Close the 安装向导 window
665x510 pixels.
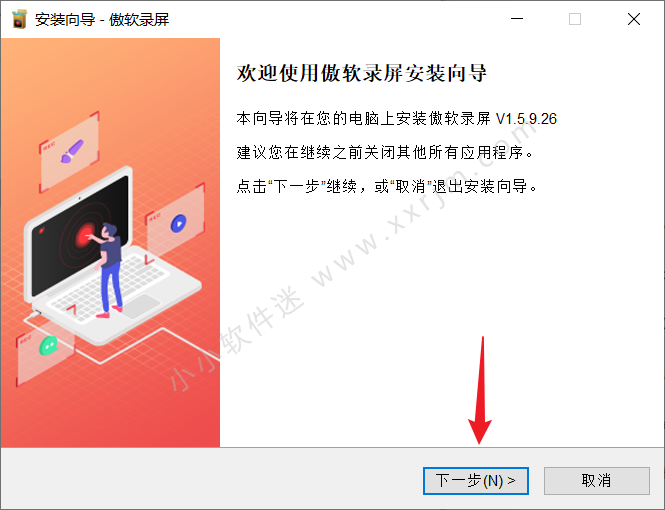(634, 19)
